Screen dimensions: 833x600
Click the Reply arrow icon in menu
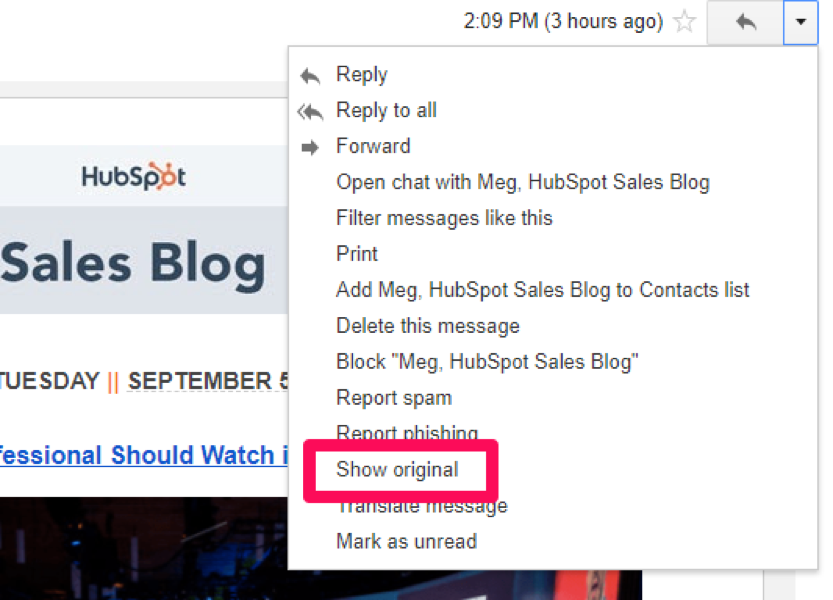coord(310,76)
